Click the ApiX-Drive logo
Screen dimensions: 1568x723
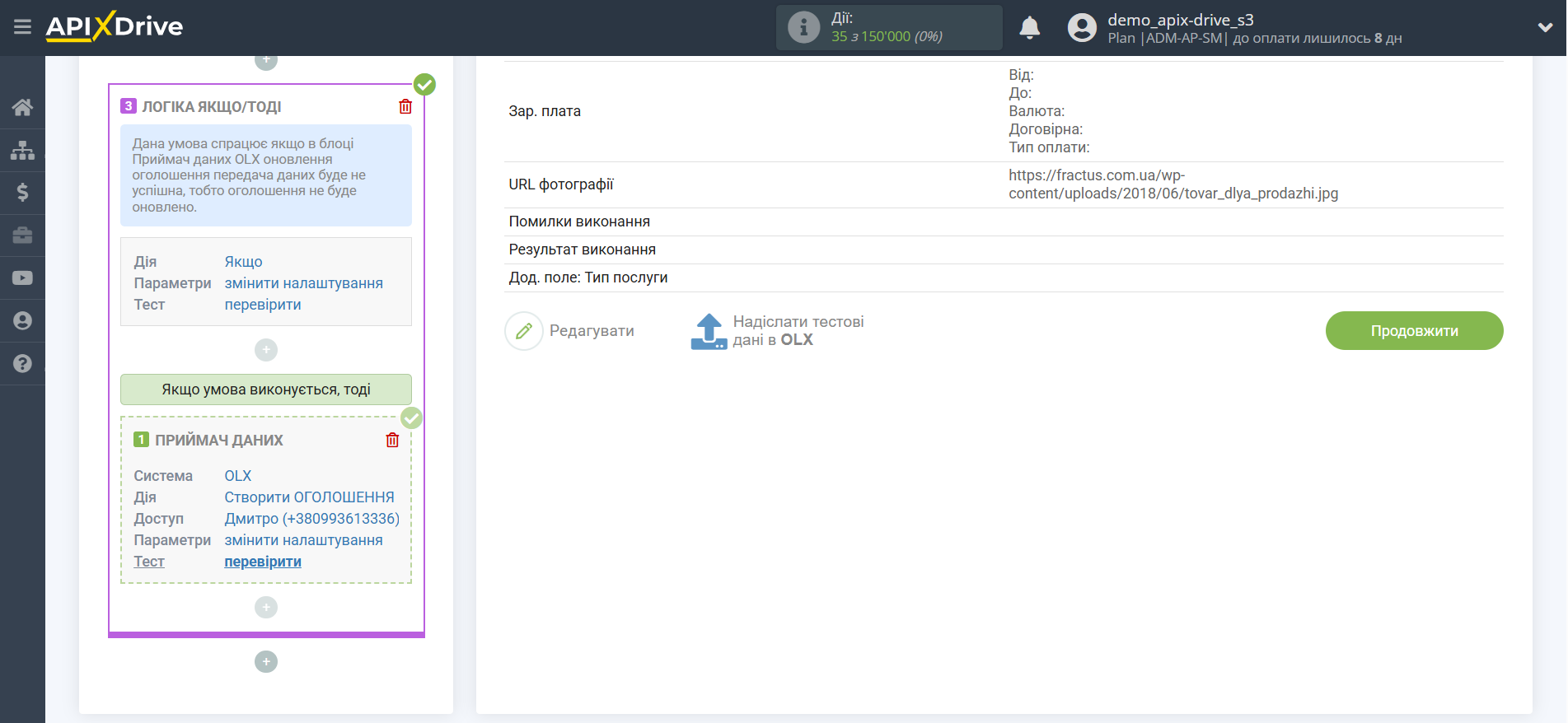tap(115, 26)
